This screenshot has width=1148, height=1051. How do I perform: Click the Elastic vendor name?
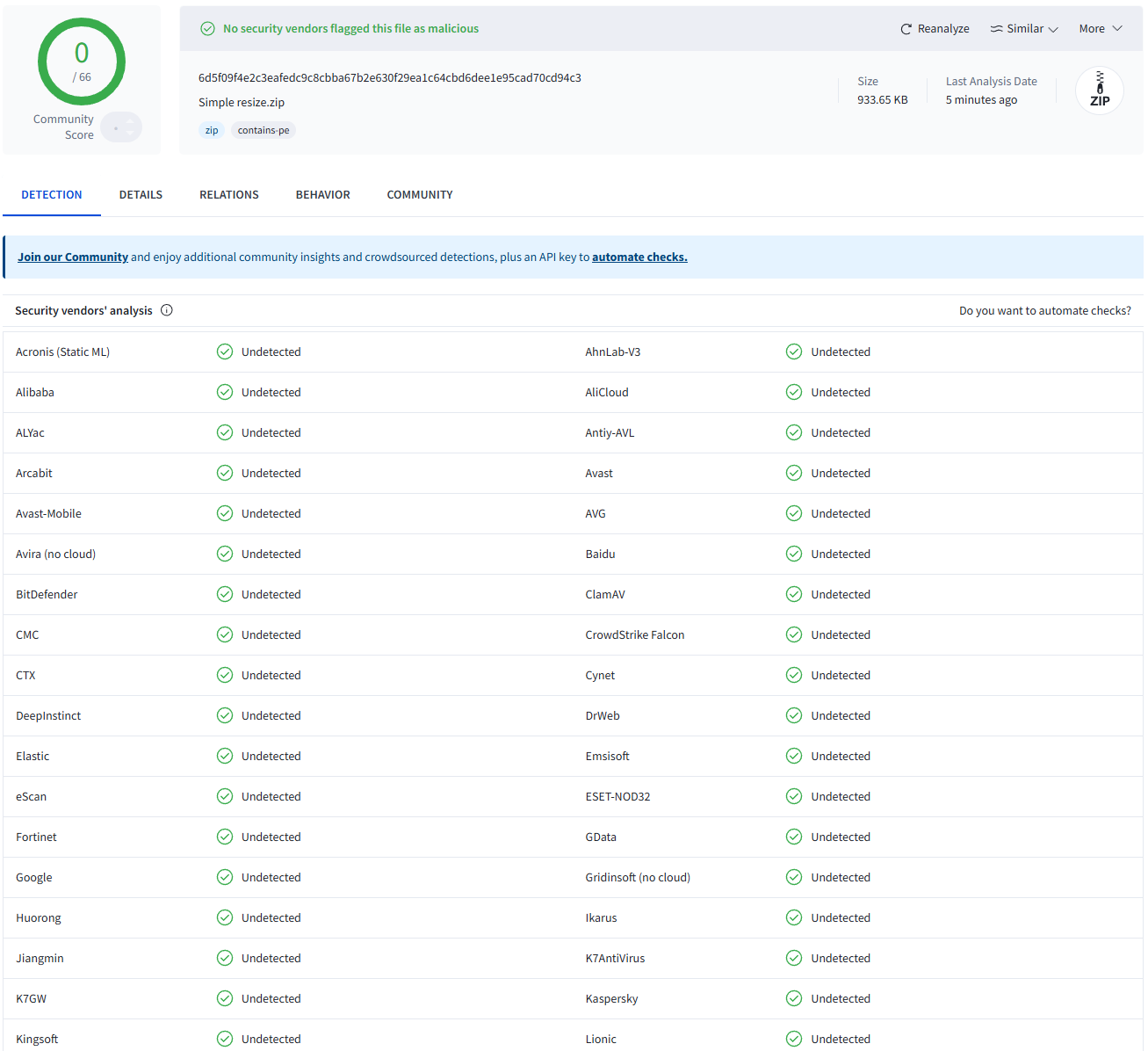pos(32,757)
